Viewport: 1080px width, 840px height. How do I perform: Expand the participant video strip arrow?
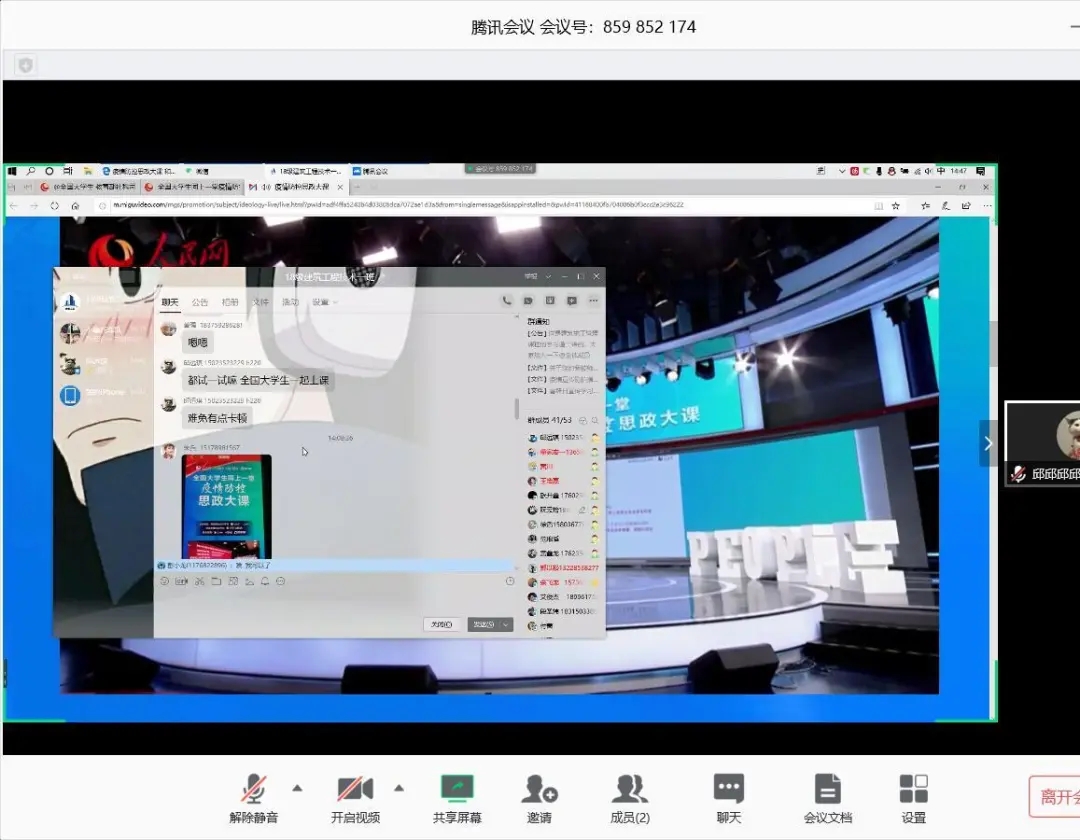988,442
